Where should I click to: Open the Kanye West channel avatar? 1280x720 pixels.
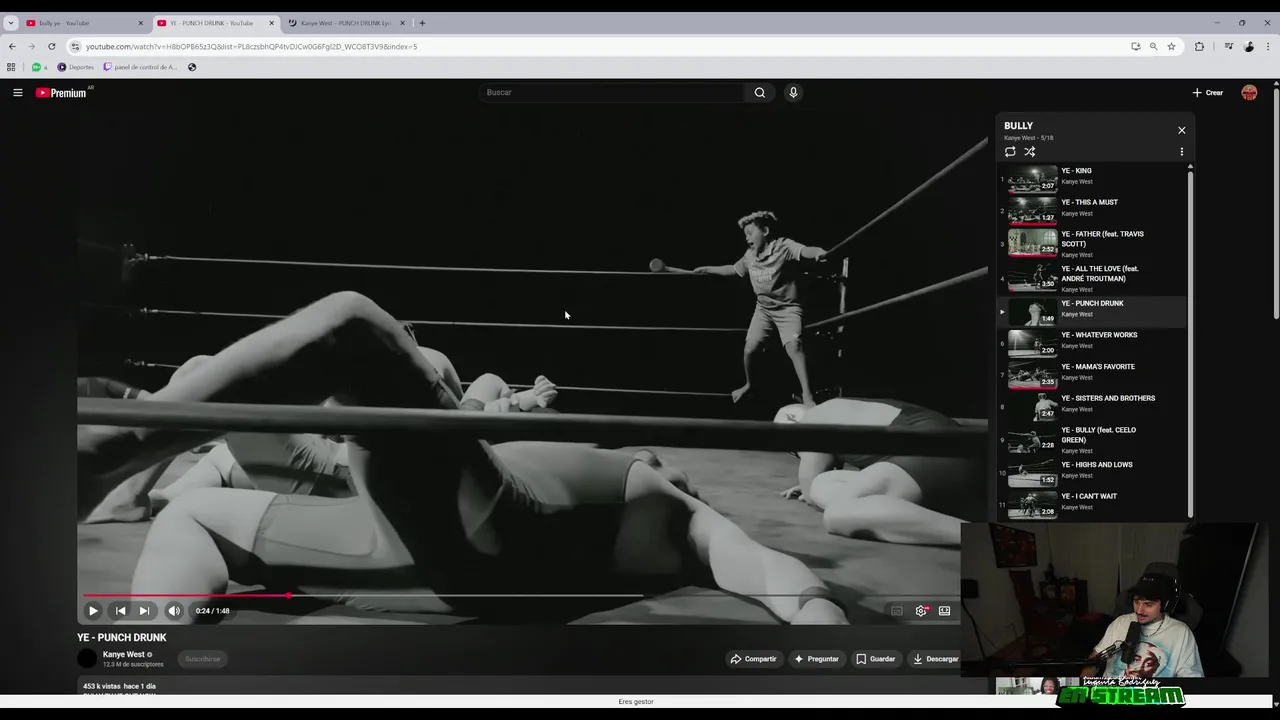(87, 658)
